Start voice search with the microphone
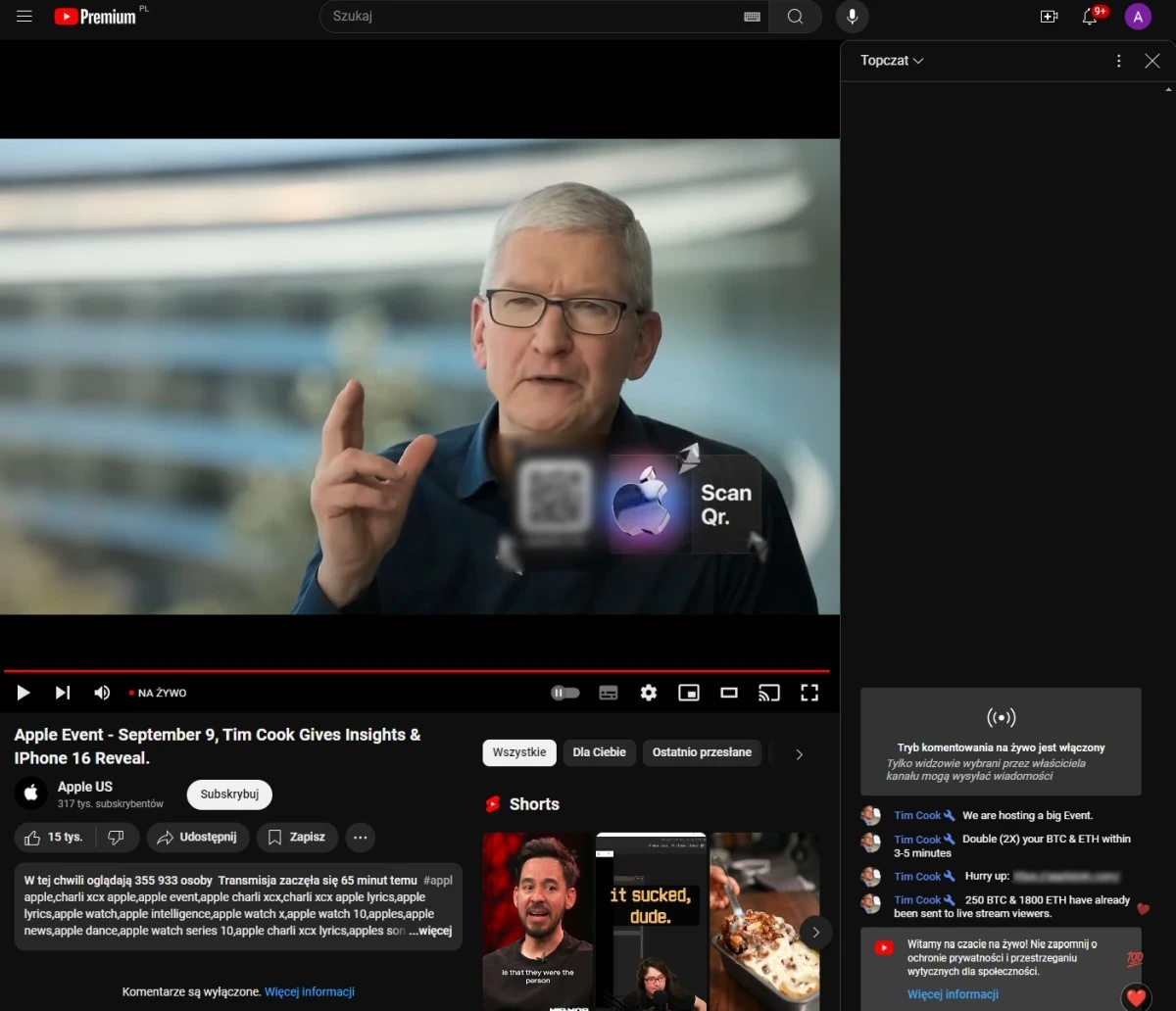 [852, 16]
